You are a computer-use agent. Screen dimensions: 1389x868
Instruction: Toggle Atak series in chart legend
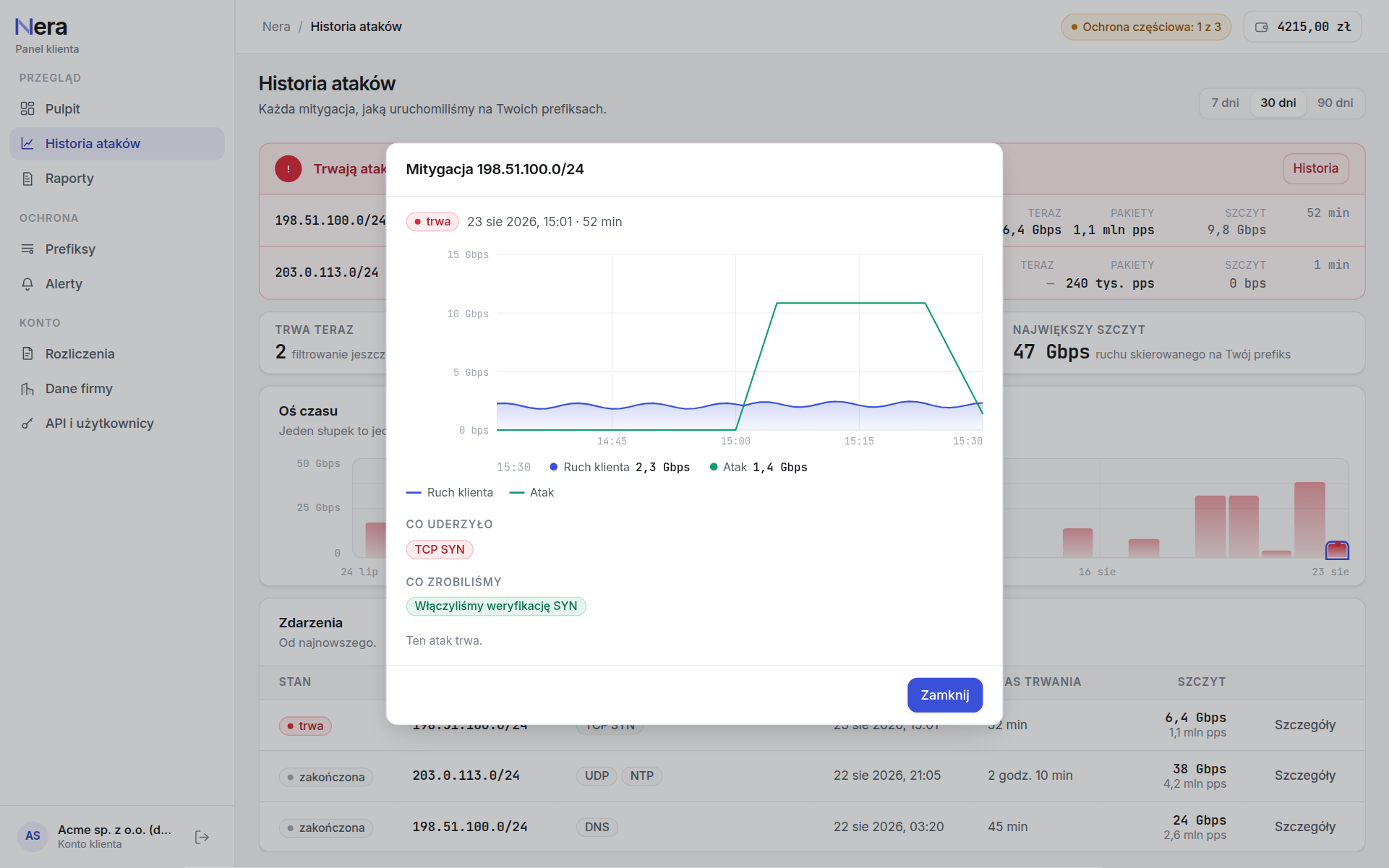coord(531,493)
